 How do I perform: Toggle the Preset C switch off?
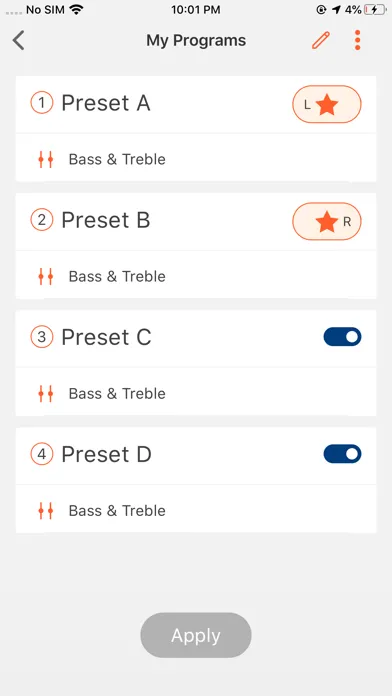[x=342, y=337]
